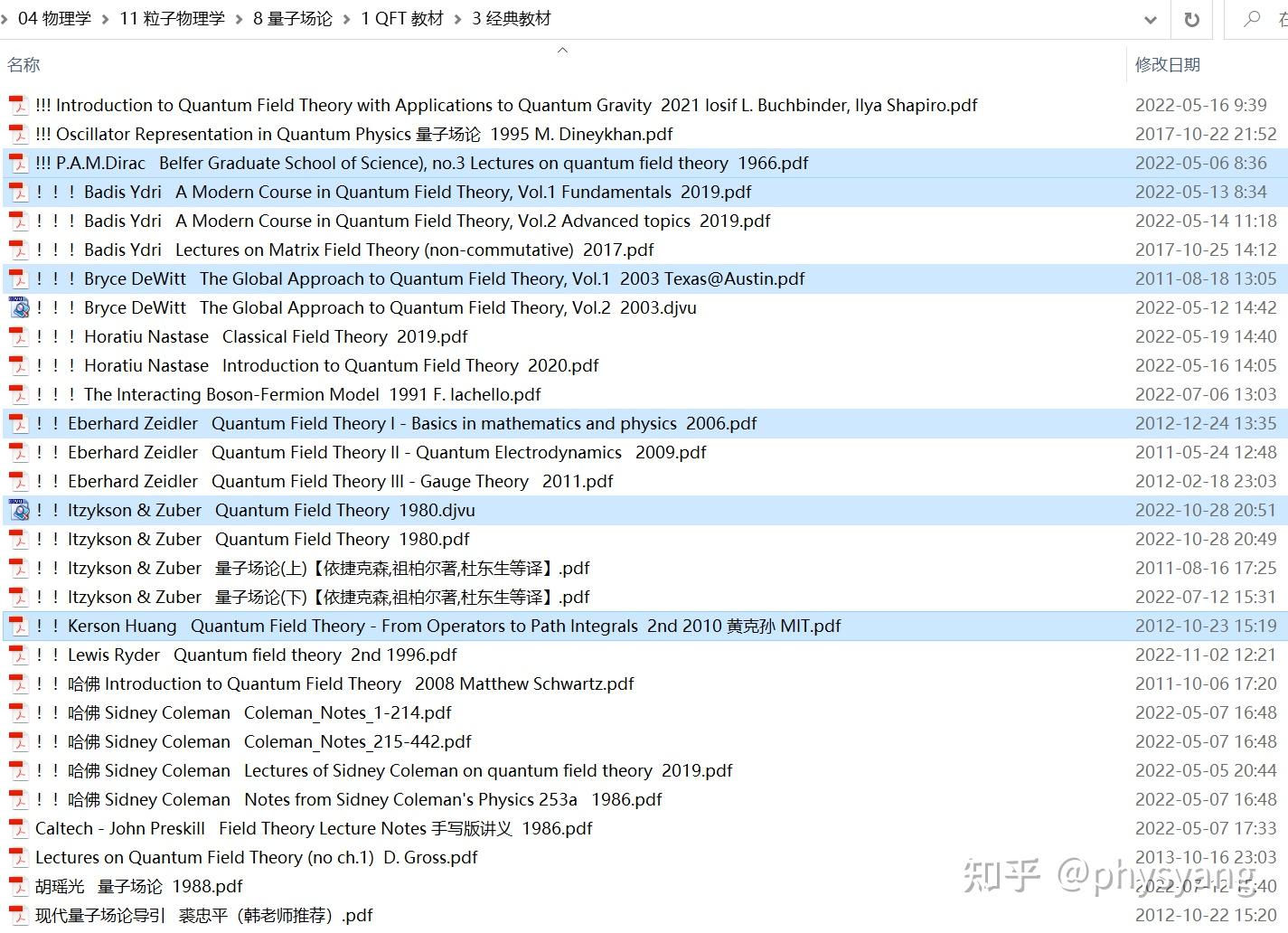Open the PDF icon beside Buchbinder Quantum Gravity file
This screenshot has width=1288, height=933.
(x=18, y=105)
